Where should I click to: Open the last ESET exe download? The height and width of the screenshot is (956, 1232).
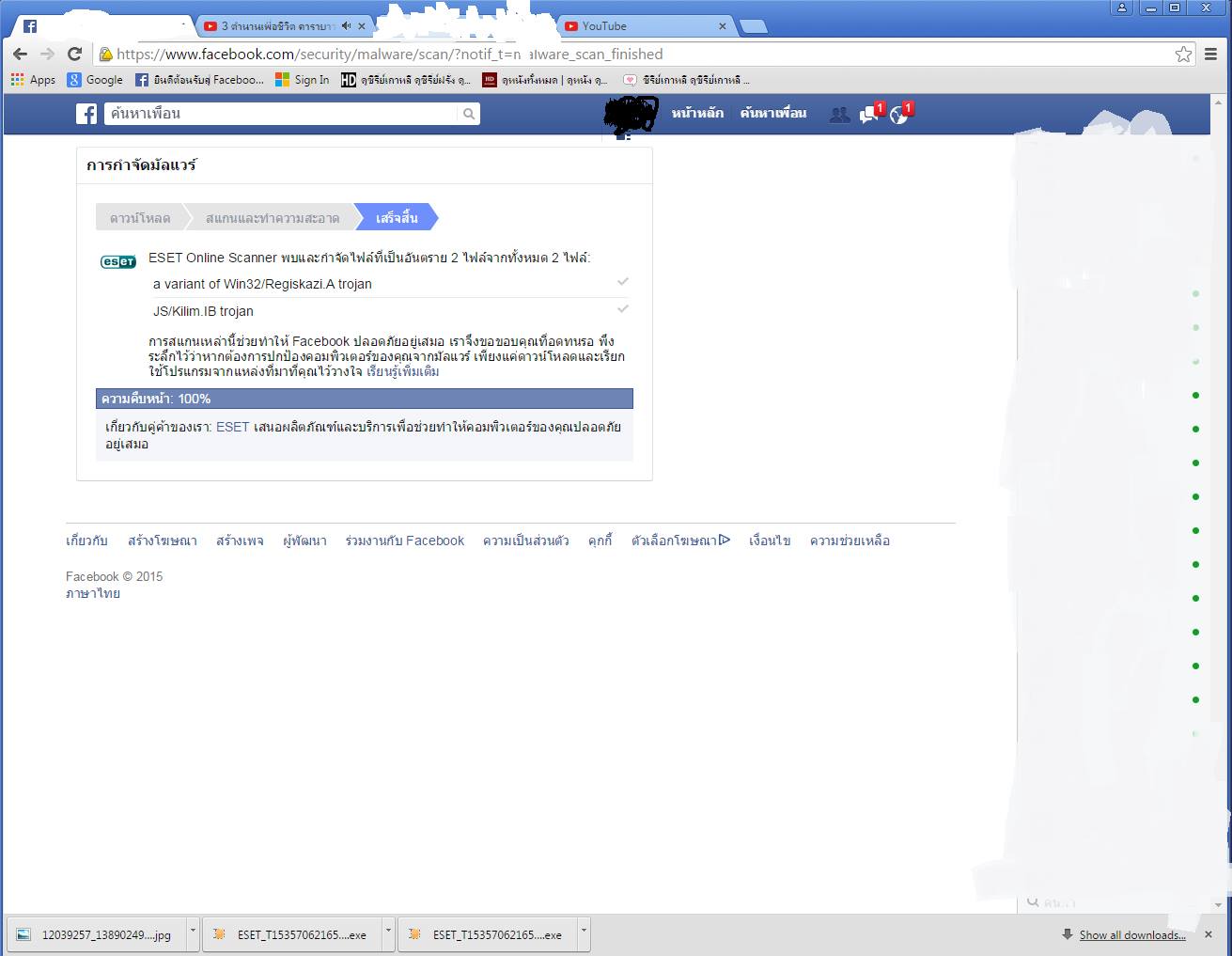pyautogui.click(x=488, y=934)
